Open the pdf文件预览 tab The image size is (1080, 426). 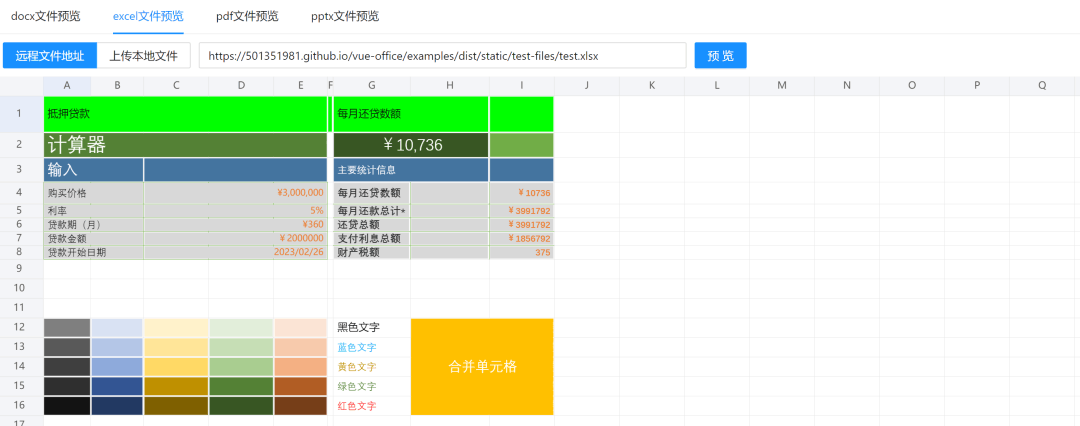(x=247, y=16)
